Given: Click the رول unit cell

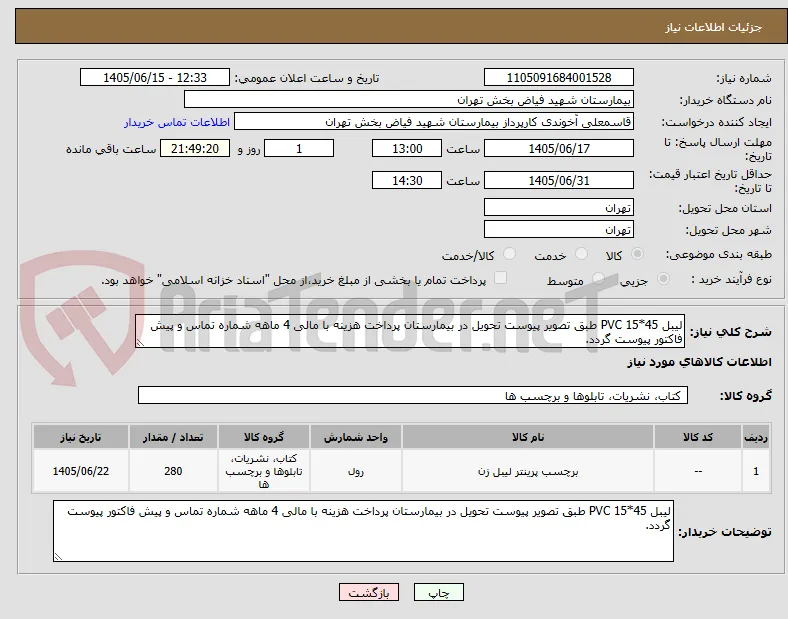Looking at the screenshot, I should click(x=356, y=471).
